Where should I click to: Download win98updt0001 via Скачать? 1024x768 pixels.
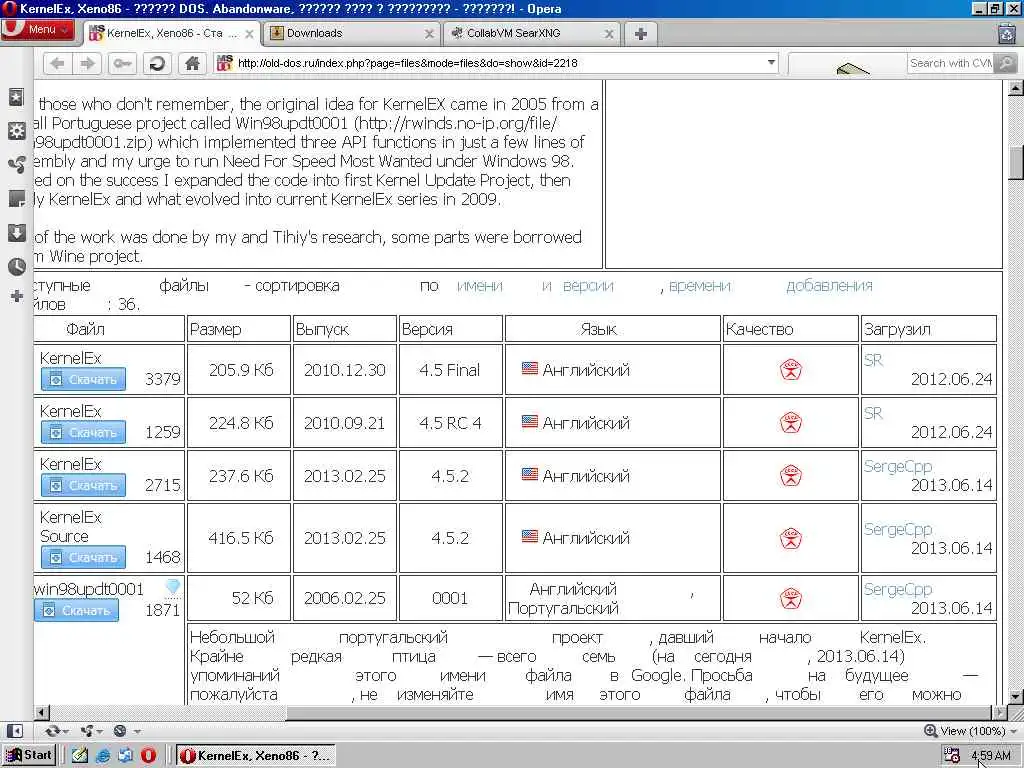coord(77,611)
